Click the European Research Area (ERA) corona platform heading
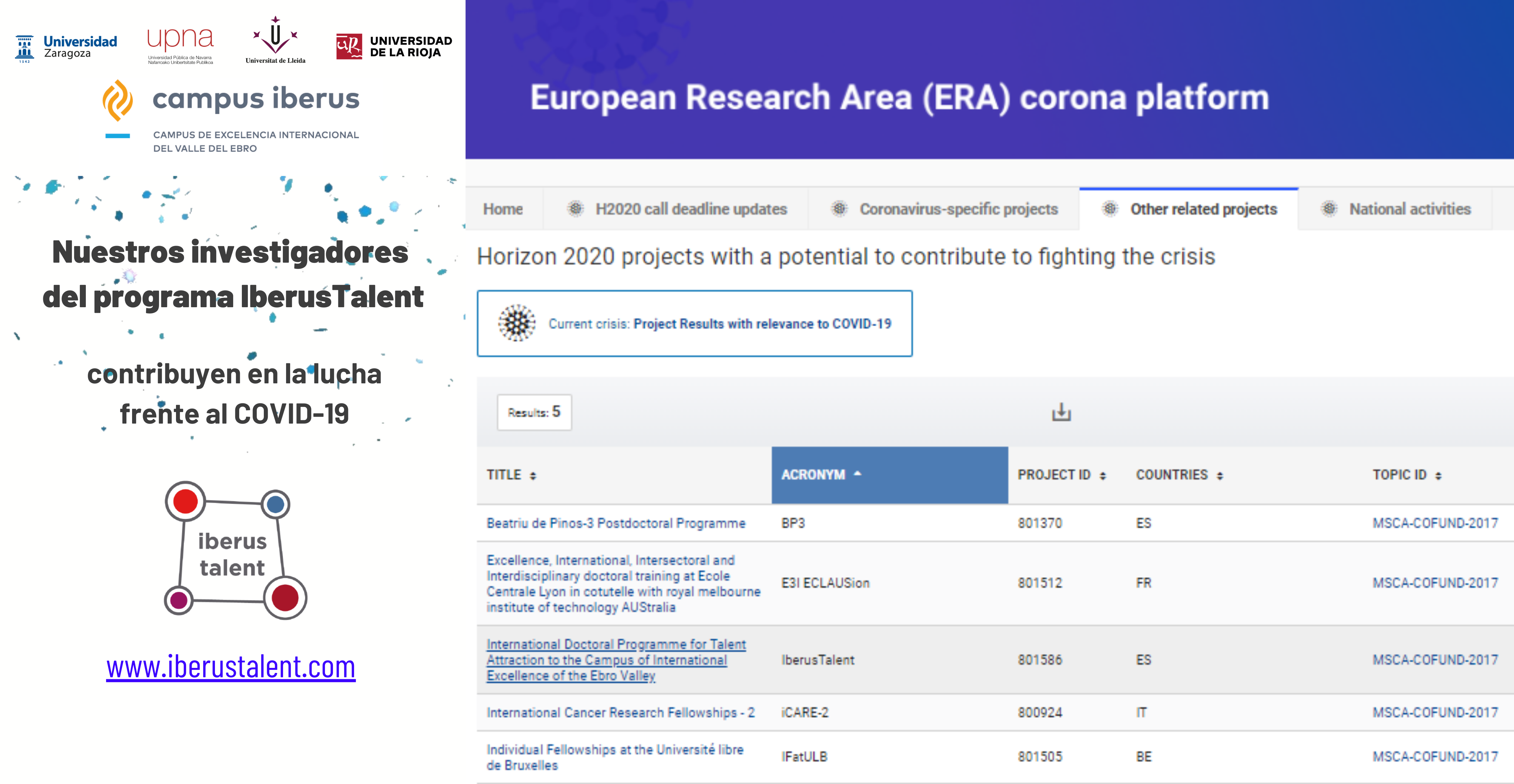This screenshot has height=784, width=1514. [899, 97]
